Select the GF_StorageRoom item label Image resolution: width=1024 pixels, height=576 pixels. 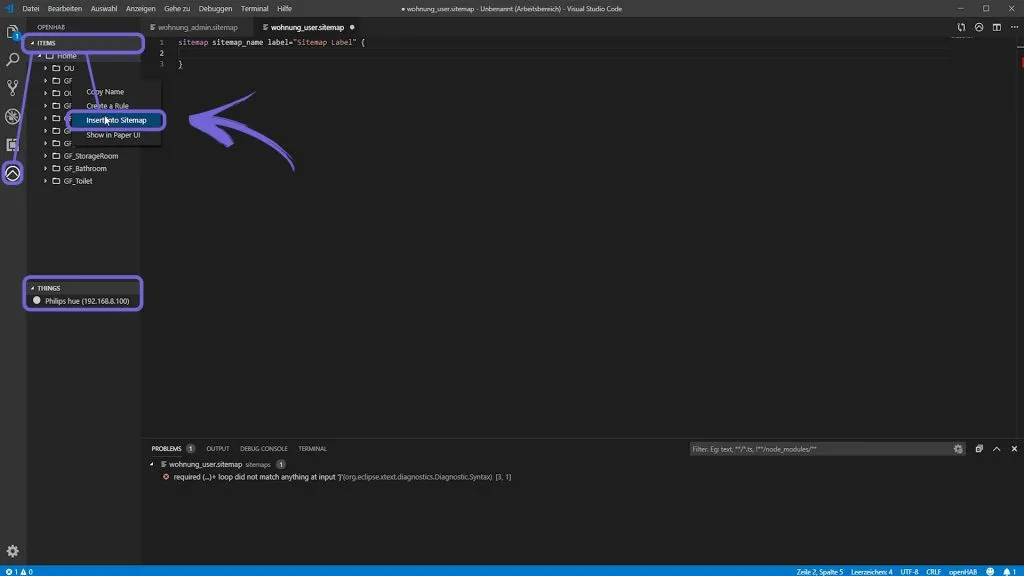point(91,156)
